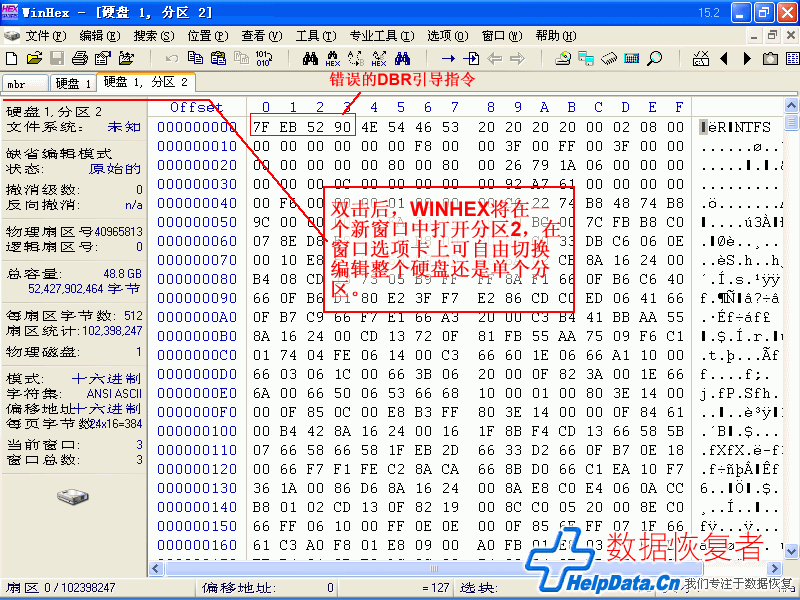Click total capacity value 48.8 GB
The image size is (800, 600).
(x=122, y=274)
